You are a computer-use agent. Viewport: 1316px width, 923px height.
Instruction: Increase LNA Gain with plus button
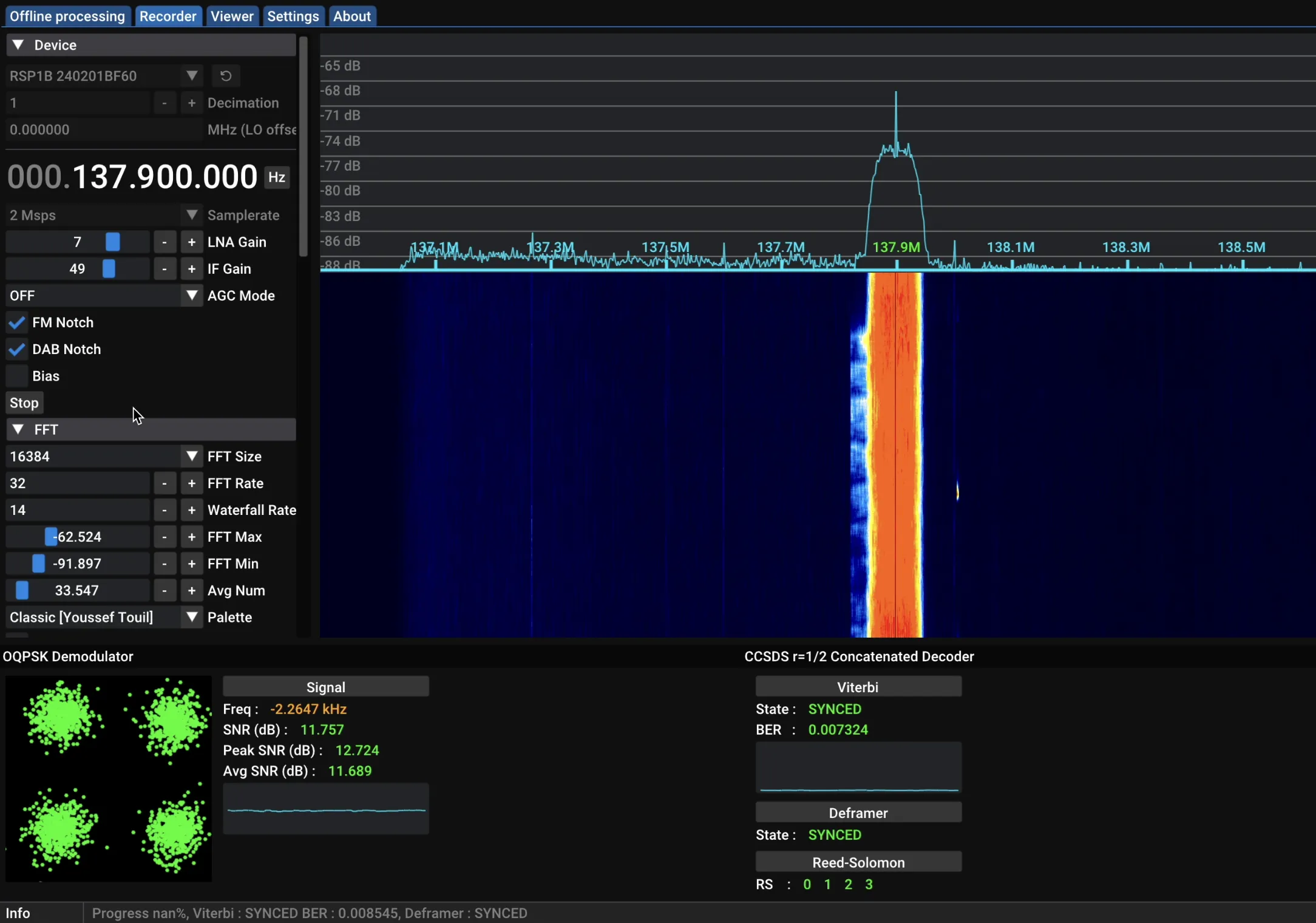(192, 242)
